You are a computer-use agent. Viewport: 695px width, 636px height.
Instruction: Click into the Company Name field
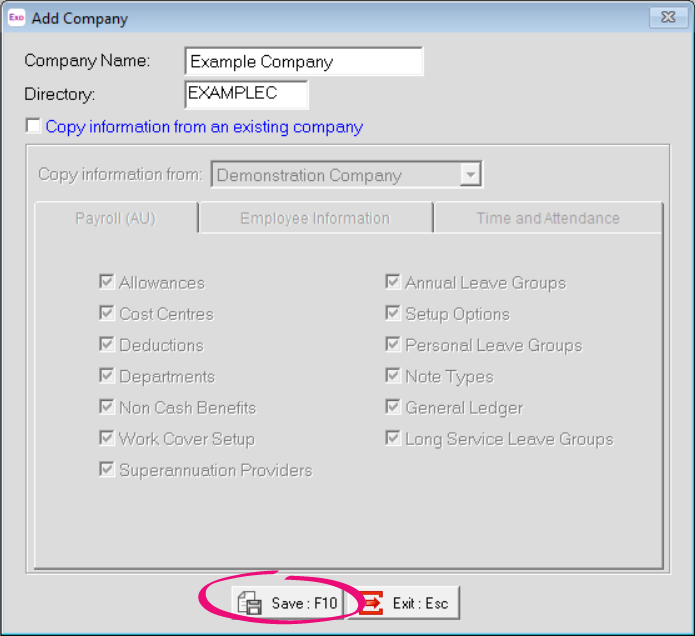pyautogui.click(x=304, y=61)
